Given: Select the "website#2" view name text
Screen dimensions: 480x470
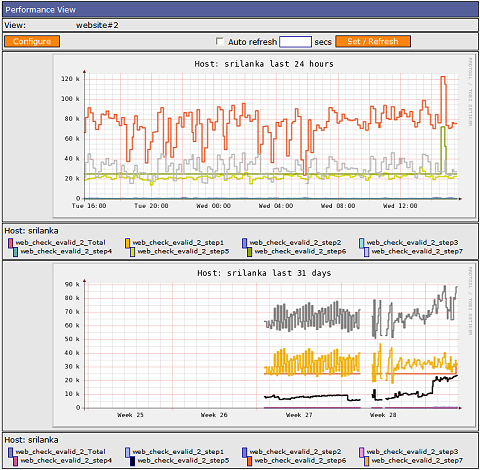Looking at the screenshot, I should [97, 25].
